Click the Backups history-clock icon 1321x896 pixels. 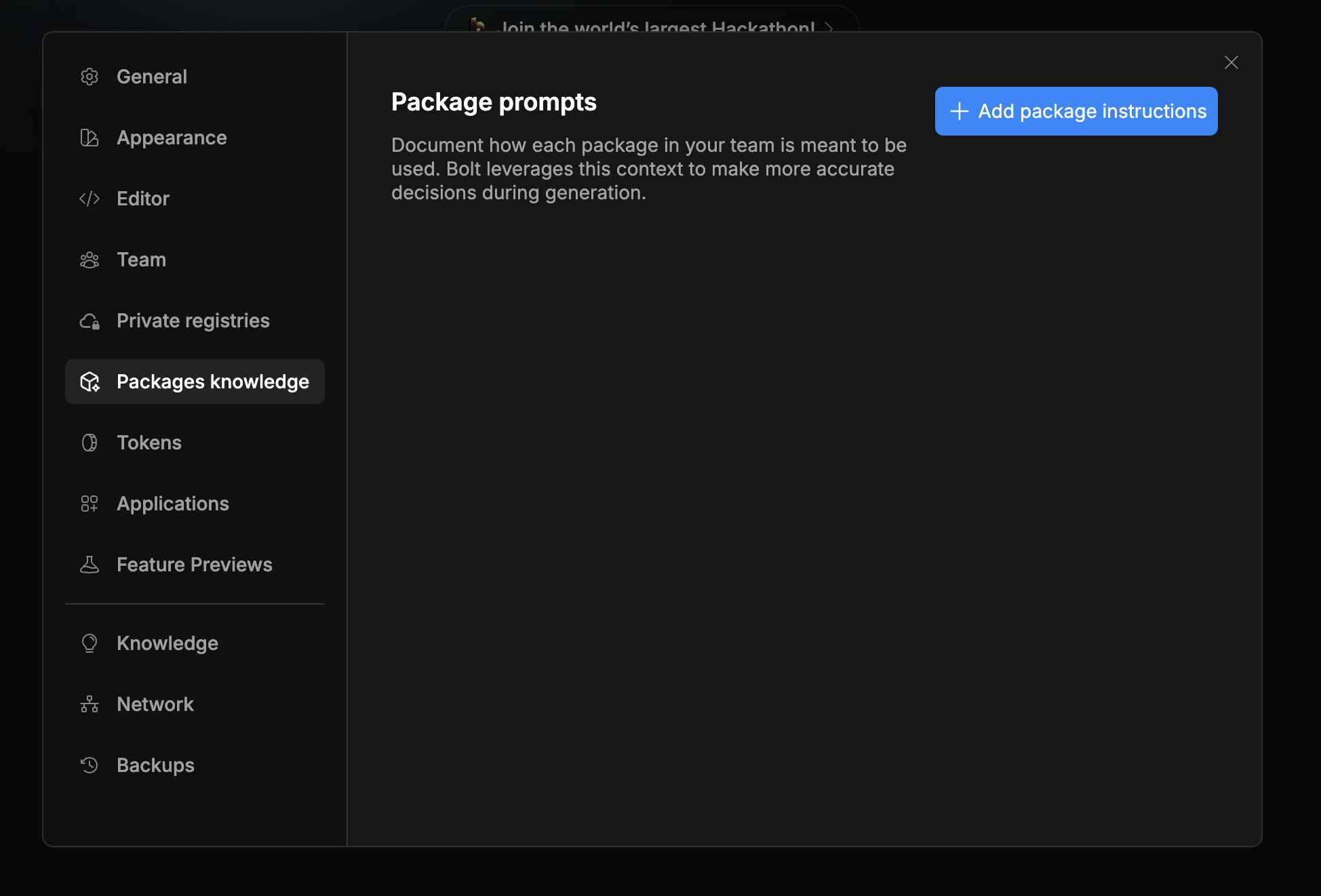pyautogui.click(x=90, y=765)
